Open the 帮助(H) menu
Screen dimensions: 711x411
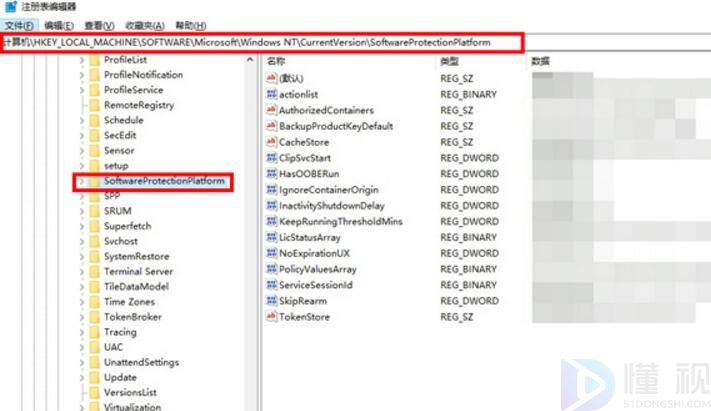coord(190,25)
